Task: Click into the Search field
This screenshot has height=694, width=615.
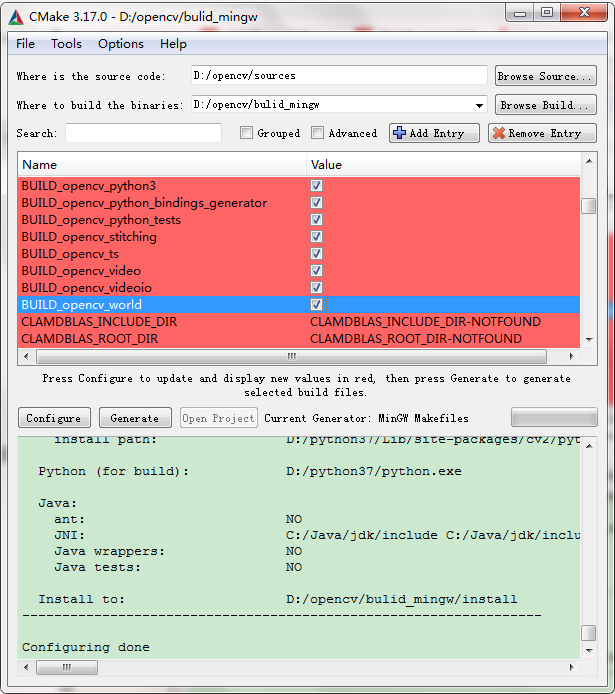Action: (143, 133)
